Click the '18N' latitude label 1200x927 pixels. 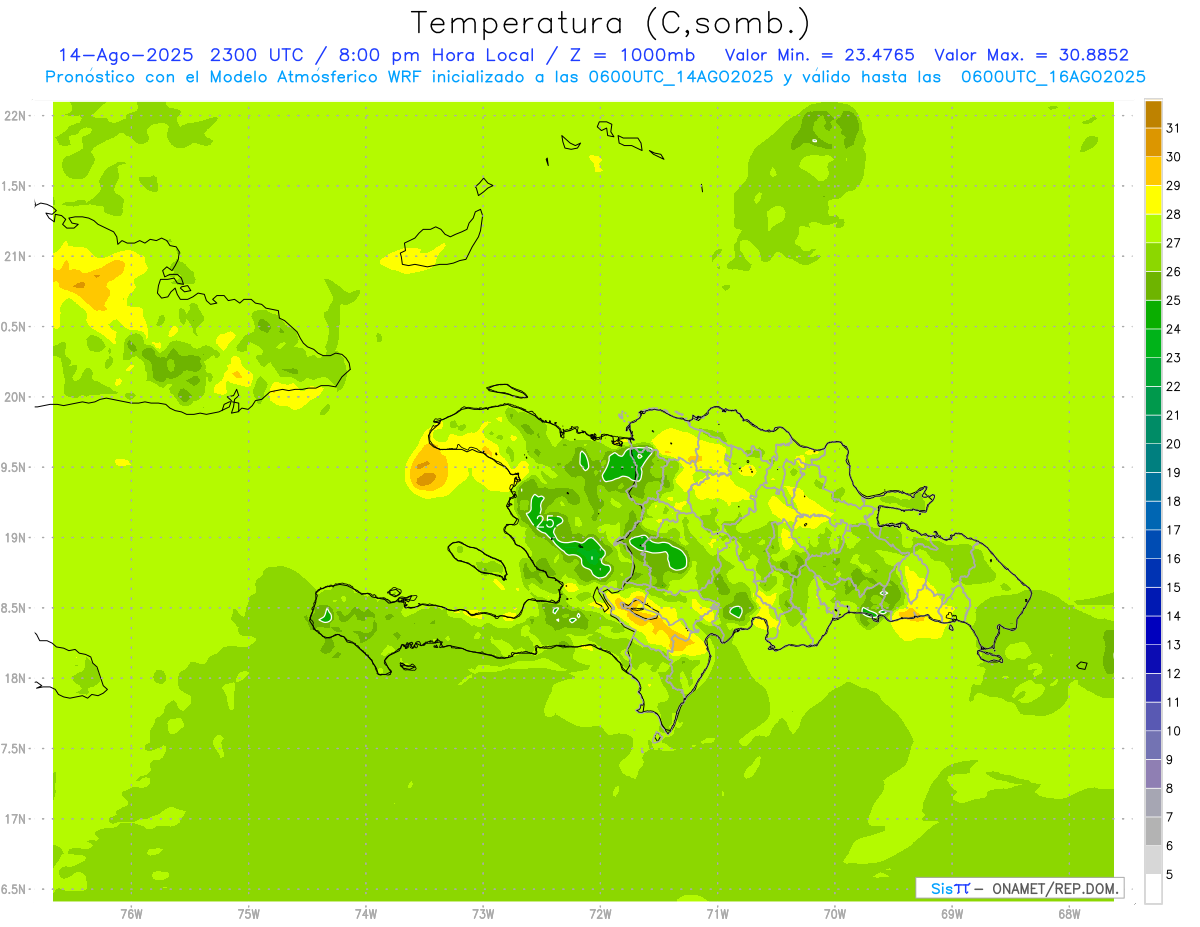pos(16,679)
